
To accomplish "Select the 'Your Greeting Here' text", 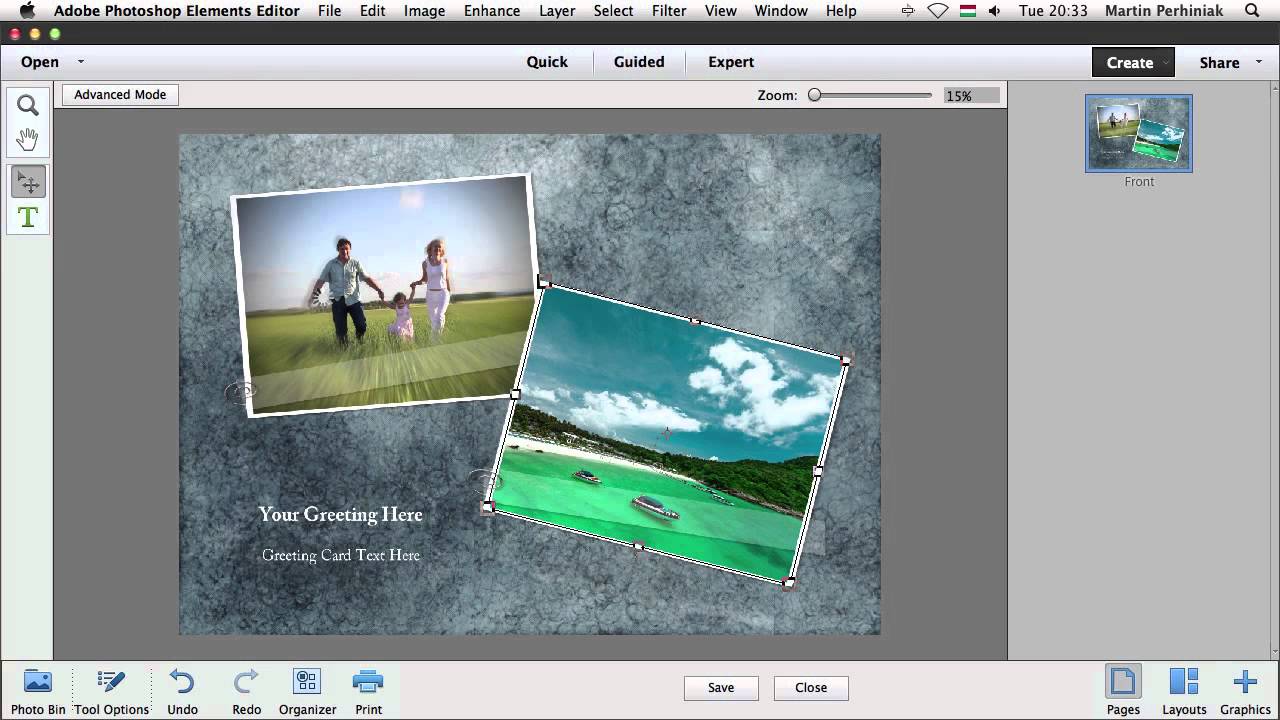I will [341, 514].
